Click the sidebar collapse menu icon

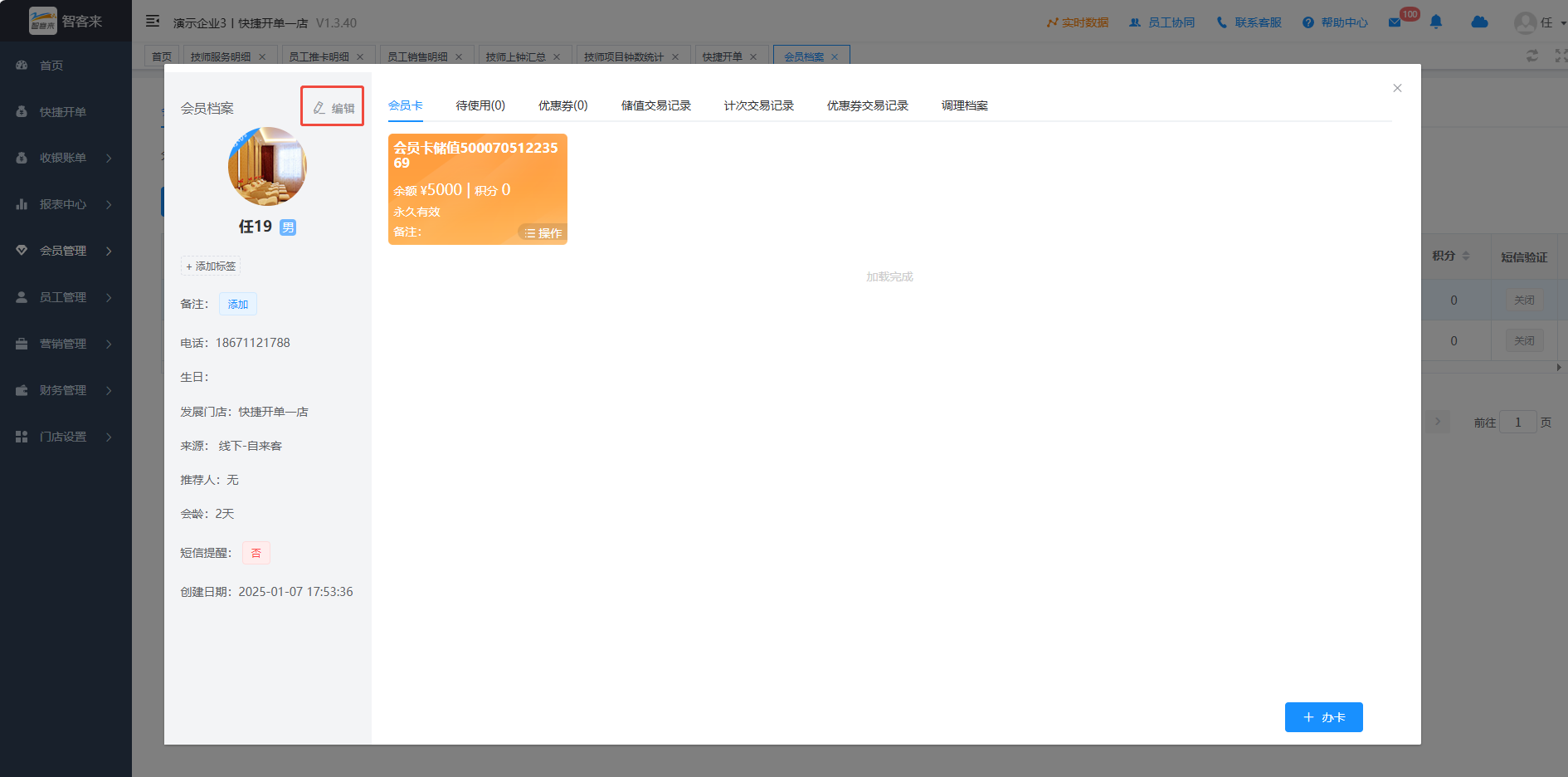(x=153, y=22)
